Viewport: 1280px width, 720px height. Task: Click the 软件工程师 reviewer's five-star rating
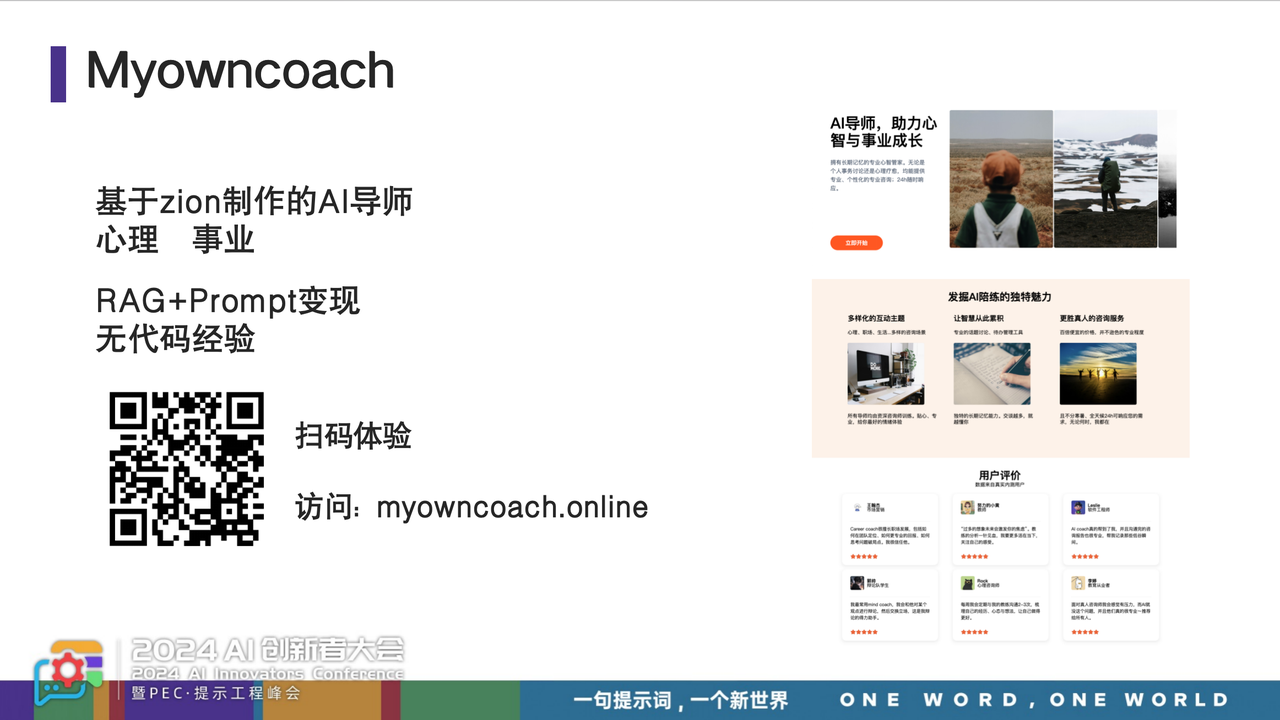[x=1085, y=556]
